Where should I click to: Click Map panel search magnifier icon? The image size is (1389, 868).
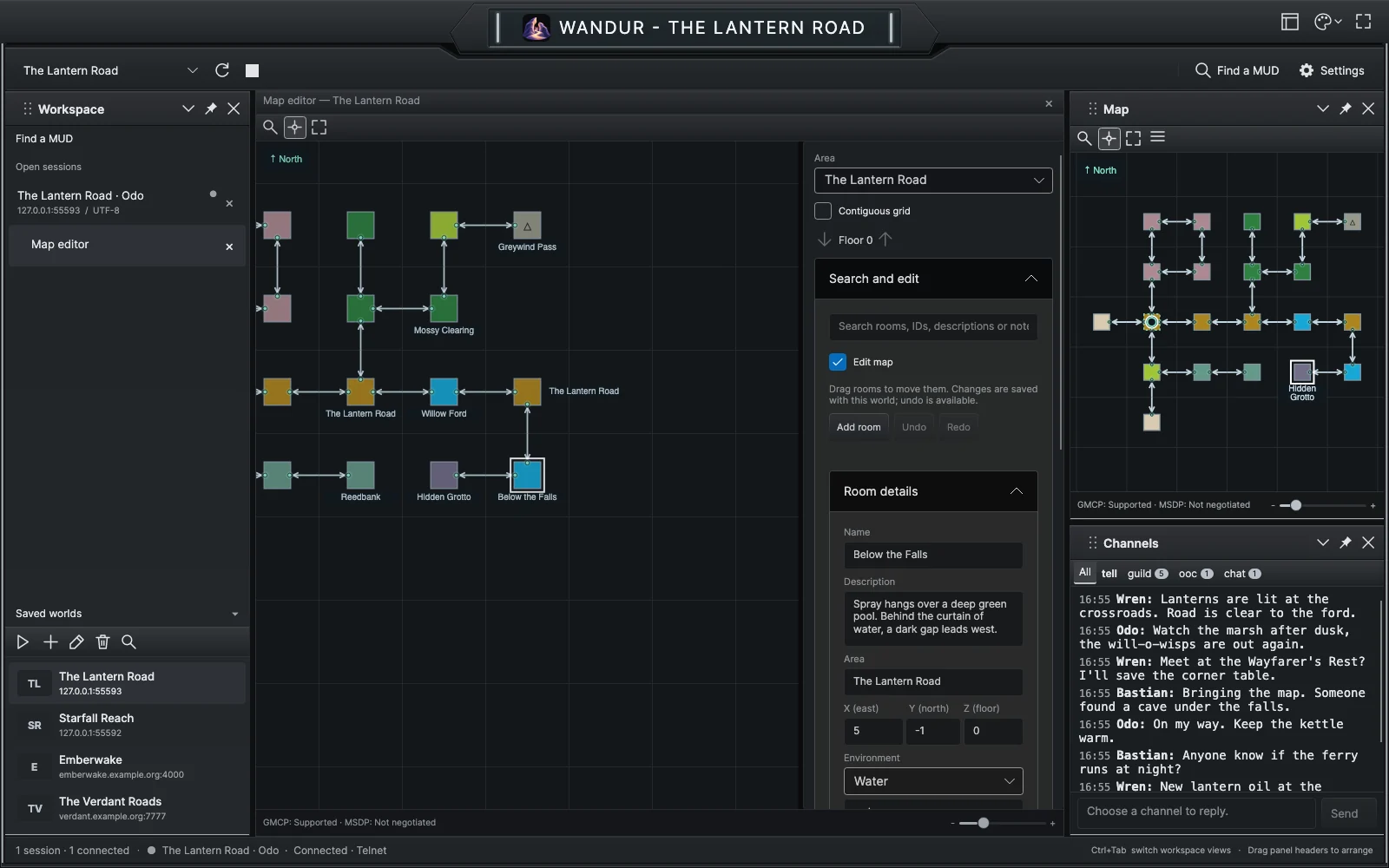(x=1084, y=138)
